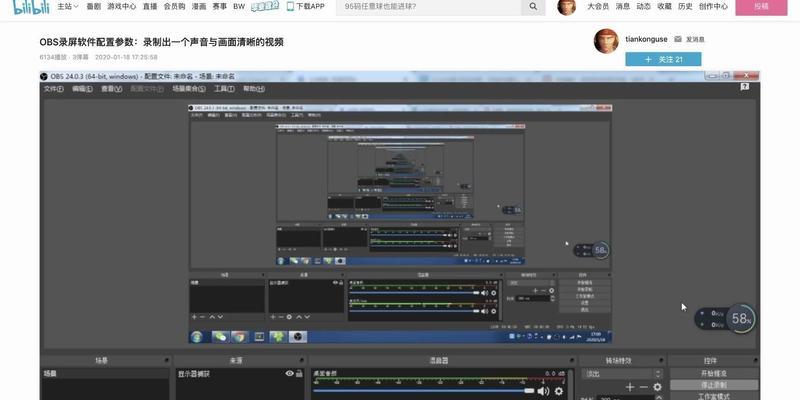Remove transition with the minus icon

(643, 387)
